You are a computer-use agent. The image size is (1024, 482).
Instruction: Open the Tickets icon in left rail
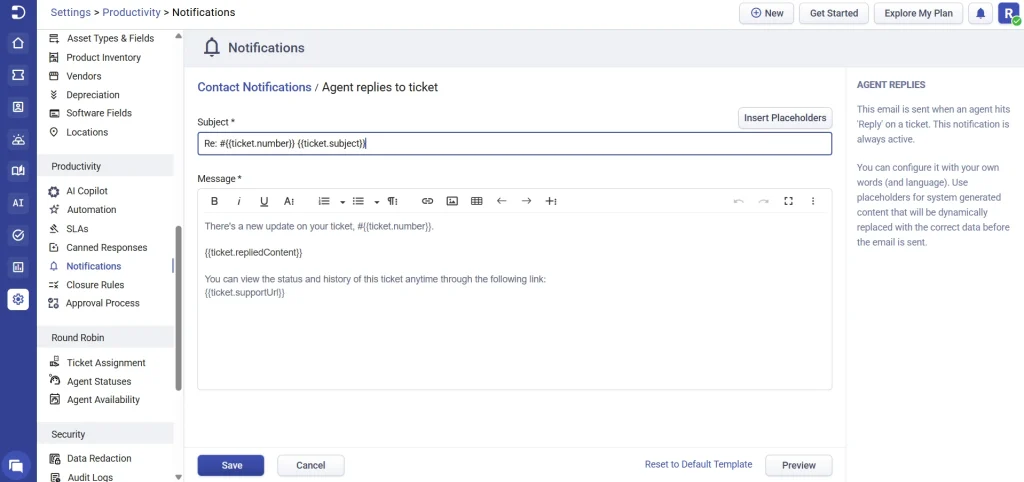[x=18, y=76]
